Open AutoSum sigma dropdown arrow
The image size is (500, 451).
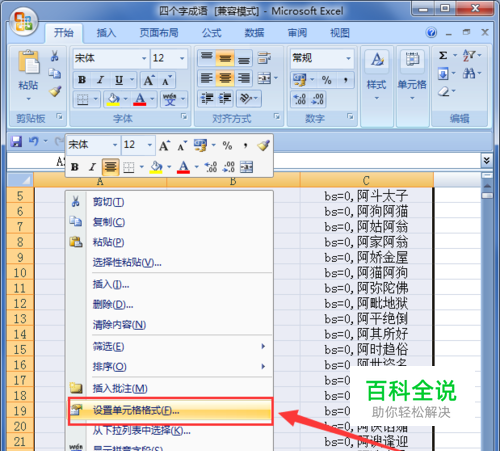(x=455, y=55)
